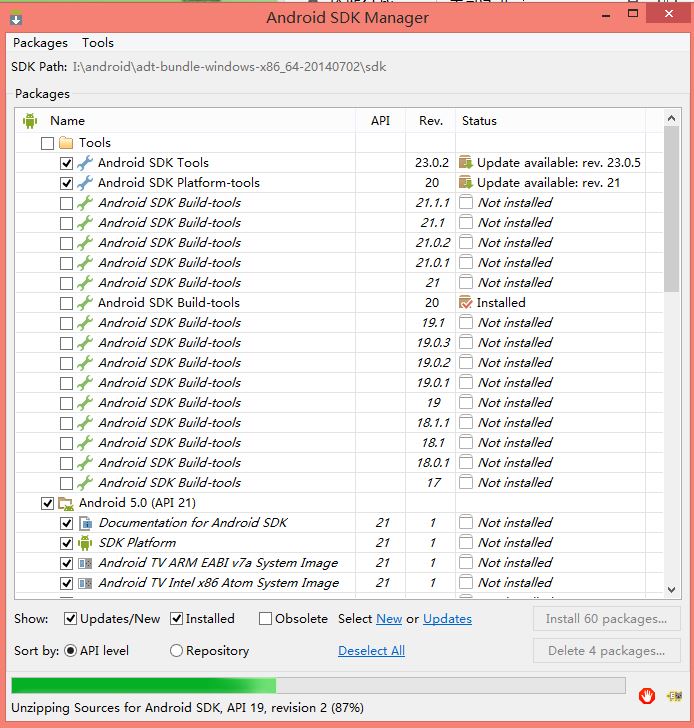
Task: Click not-installed icon for Build-tools 18.1.1
Action: coord(466,422)
